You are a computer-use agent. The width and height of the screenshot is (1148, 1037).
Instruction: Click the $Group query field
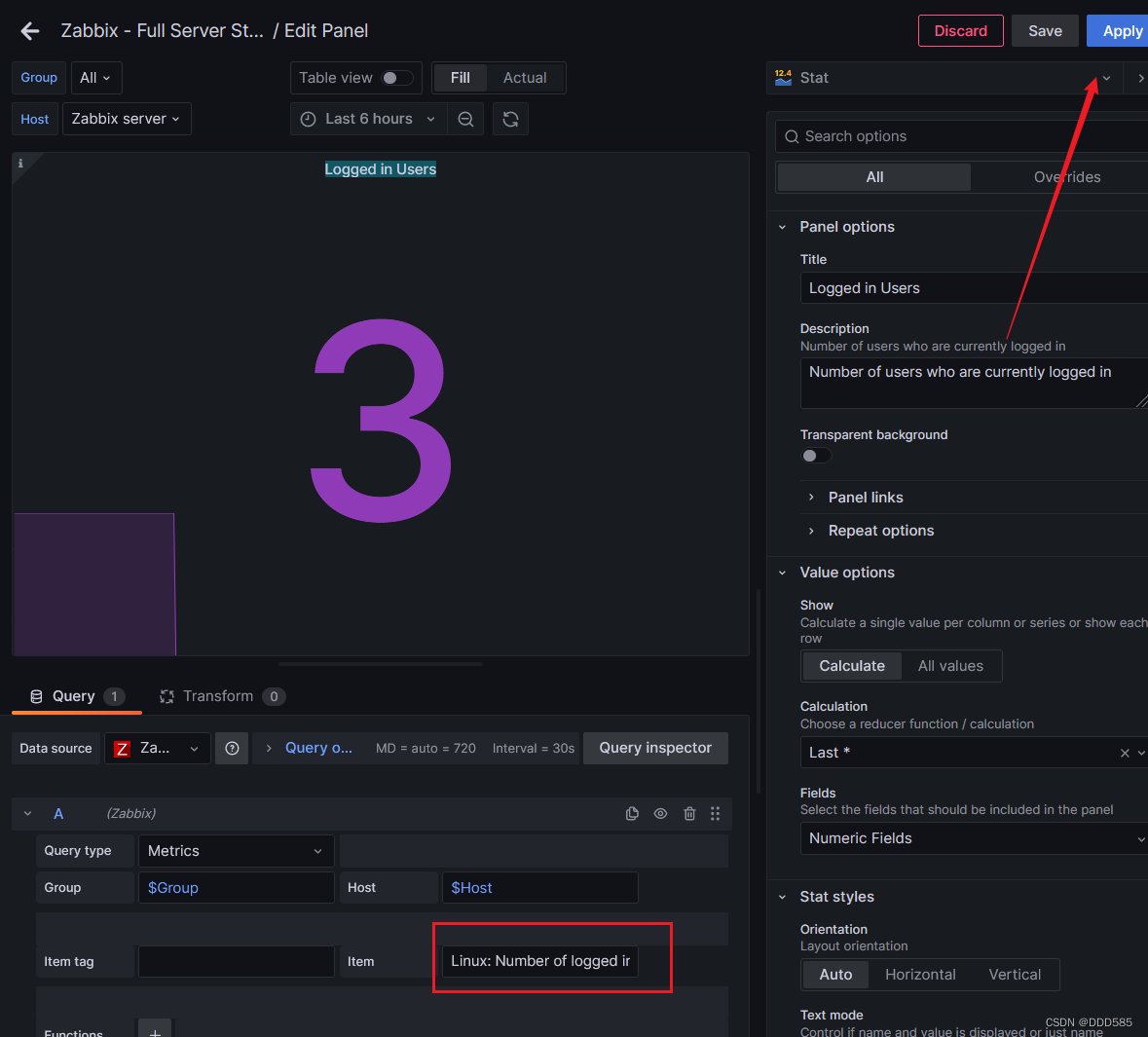pos(236,888)
